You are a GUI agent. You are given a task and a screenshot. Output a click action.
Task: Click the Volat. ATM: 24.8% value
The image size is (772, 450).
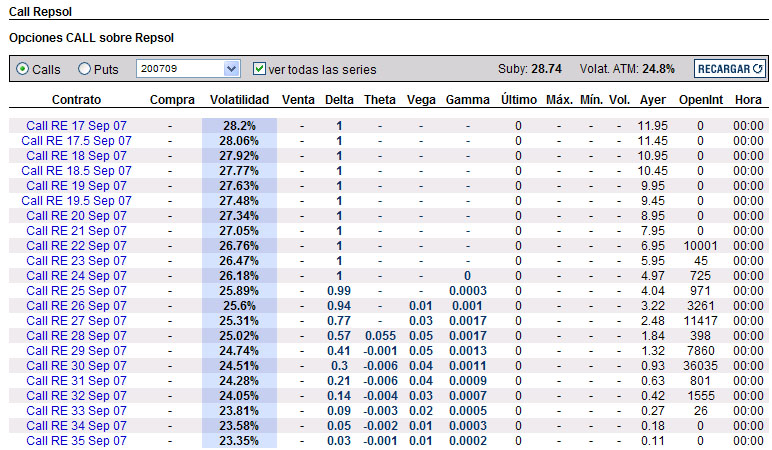(x=627, y=69)
